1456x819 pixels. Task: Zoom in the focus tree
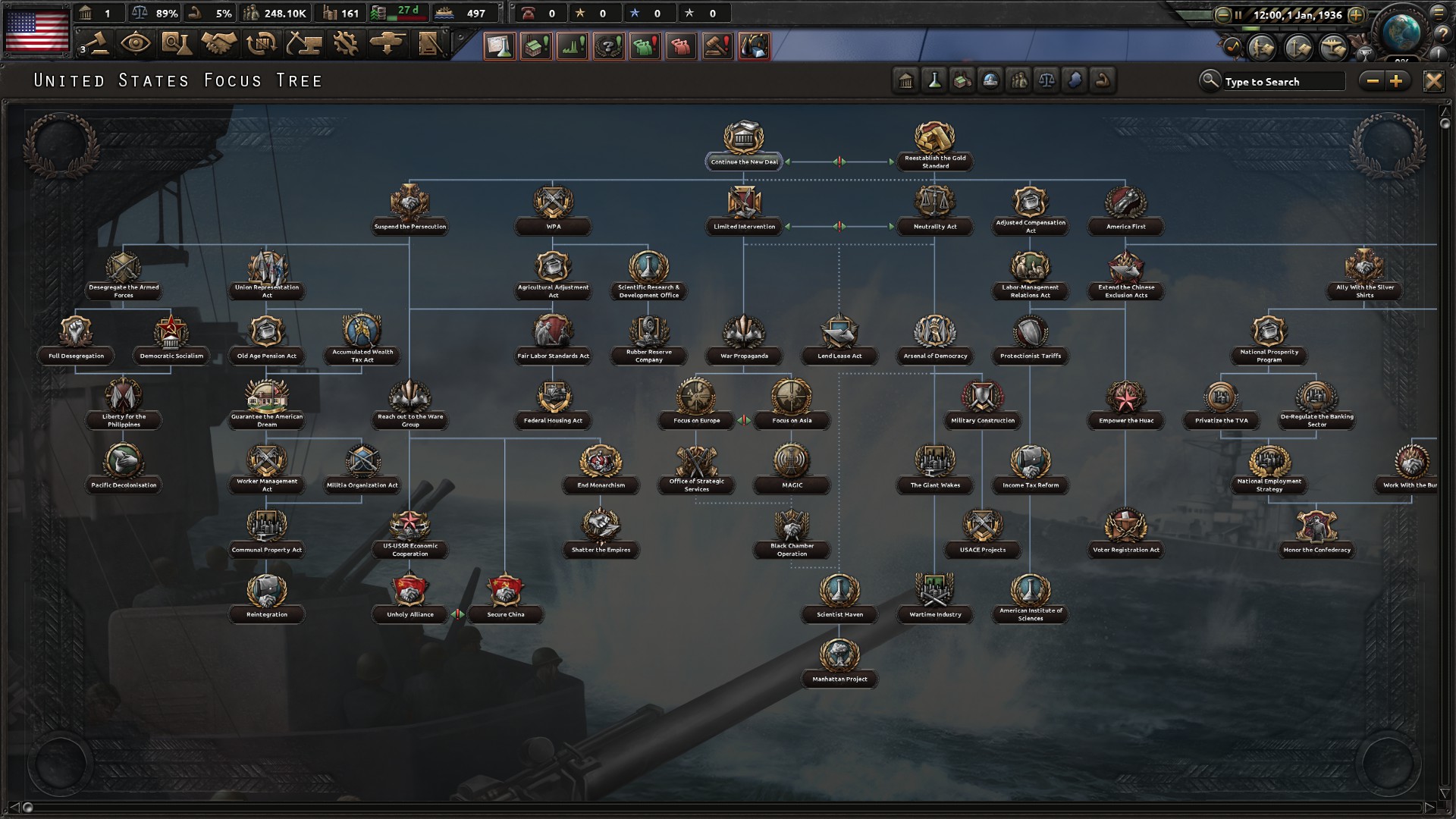coord(1398,81)
